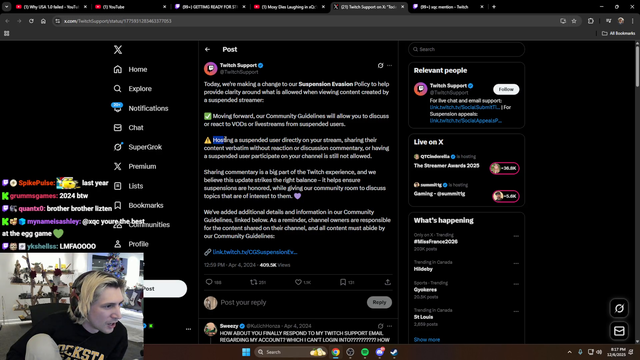Open Premium in the sidebar
Image resolution: width=640 pixels, height=360 pixels.
point(135,167)
